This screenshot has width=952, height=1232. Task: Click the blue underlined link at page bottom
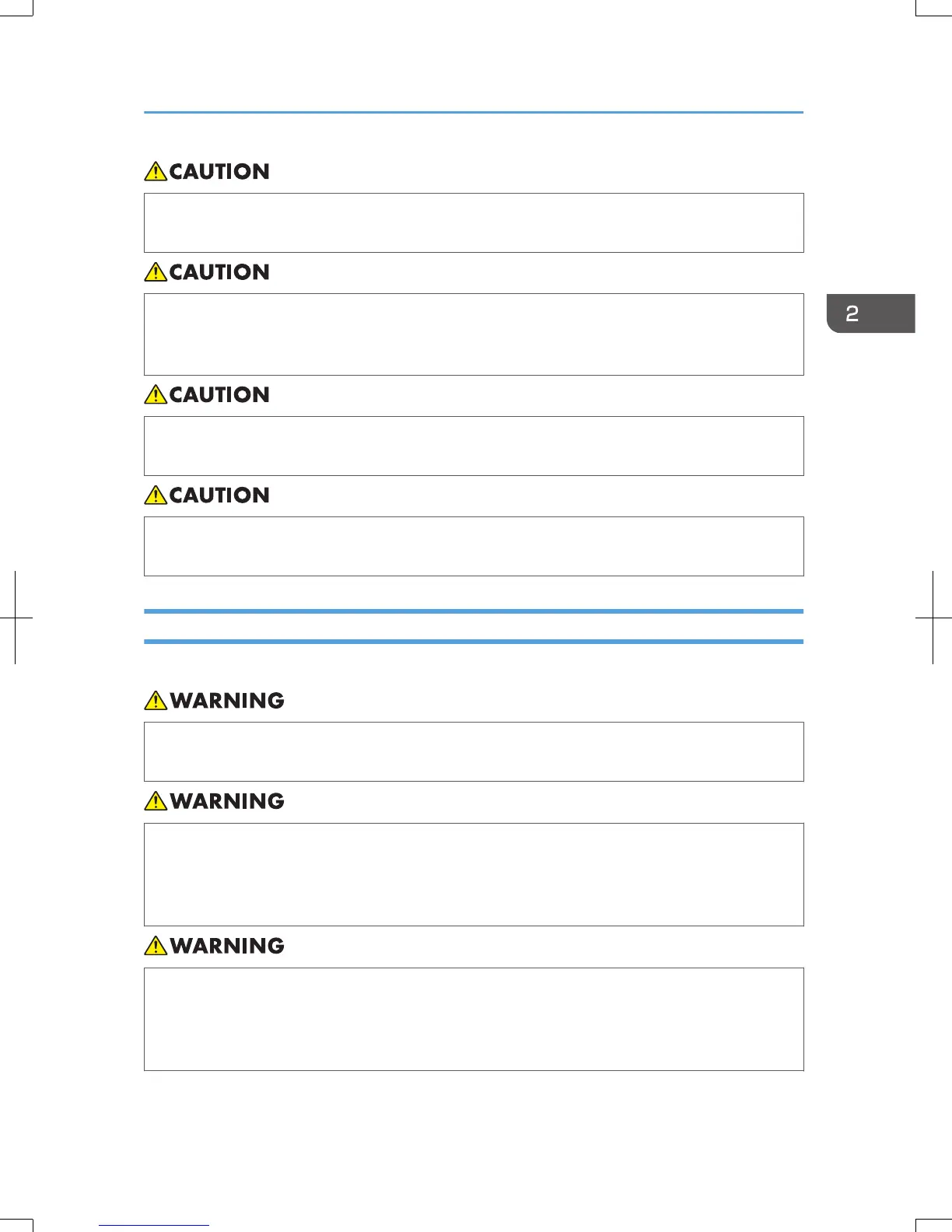pos(154,1225)
